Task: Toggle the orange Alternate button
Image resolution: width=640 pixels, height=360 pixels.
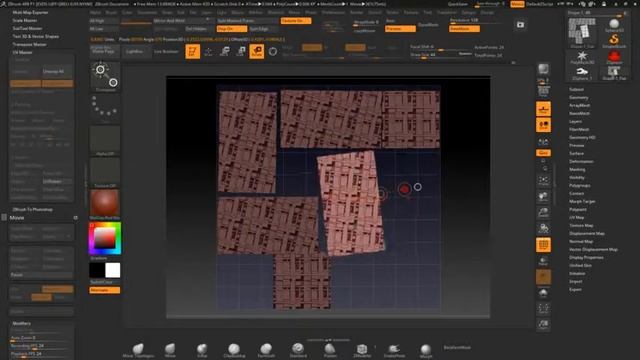Action: (x=105, y=290)
